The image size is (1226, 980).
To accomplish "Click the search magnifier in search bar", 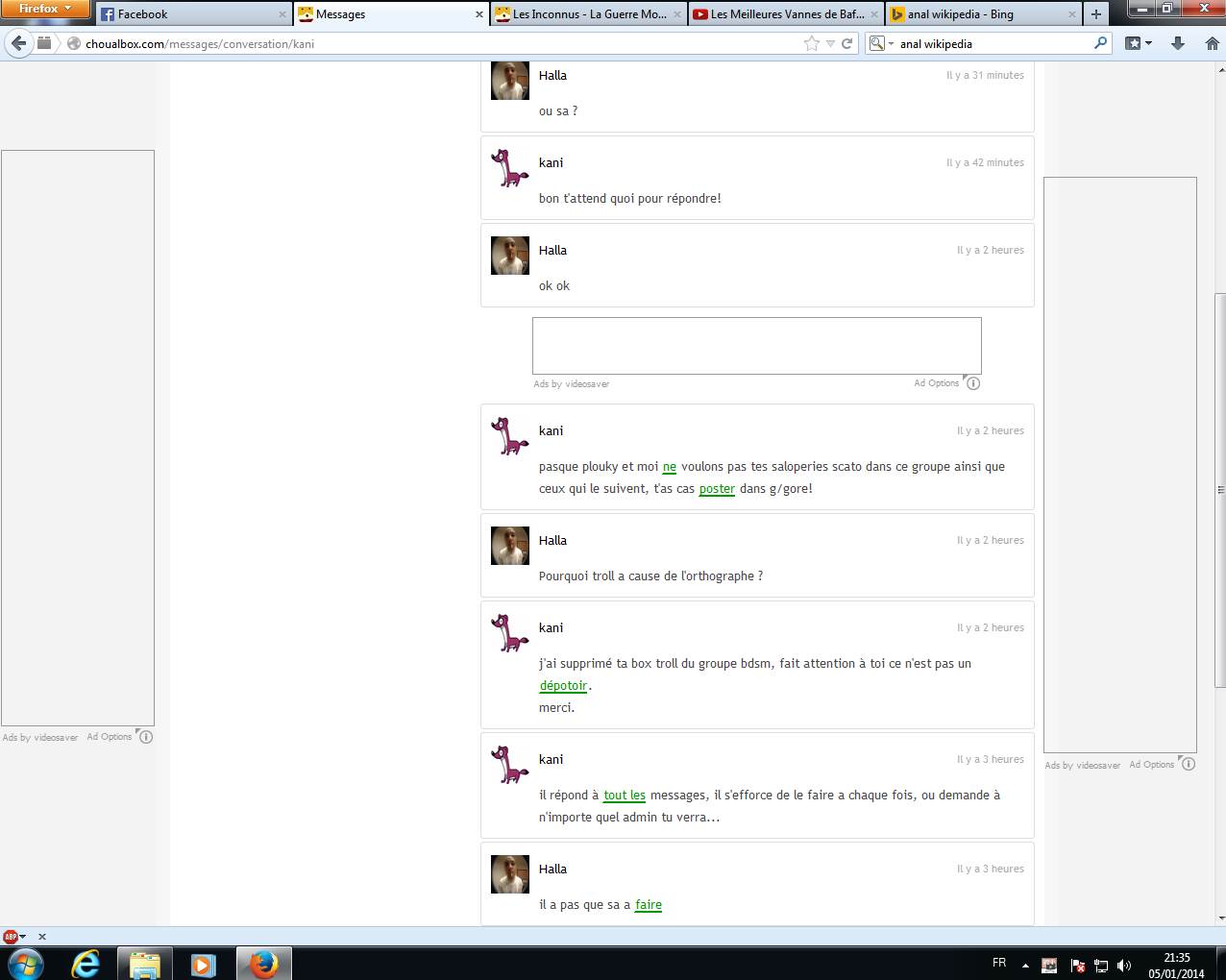I will 1101,43.
